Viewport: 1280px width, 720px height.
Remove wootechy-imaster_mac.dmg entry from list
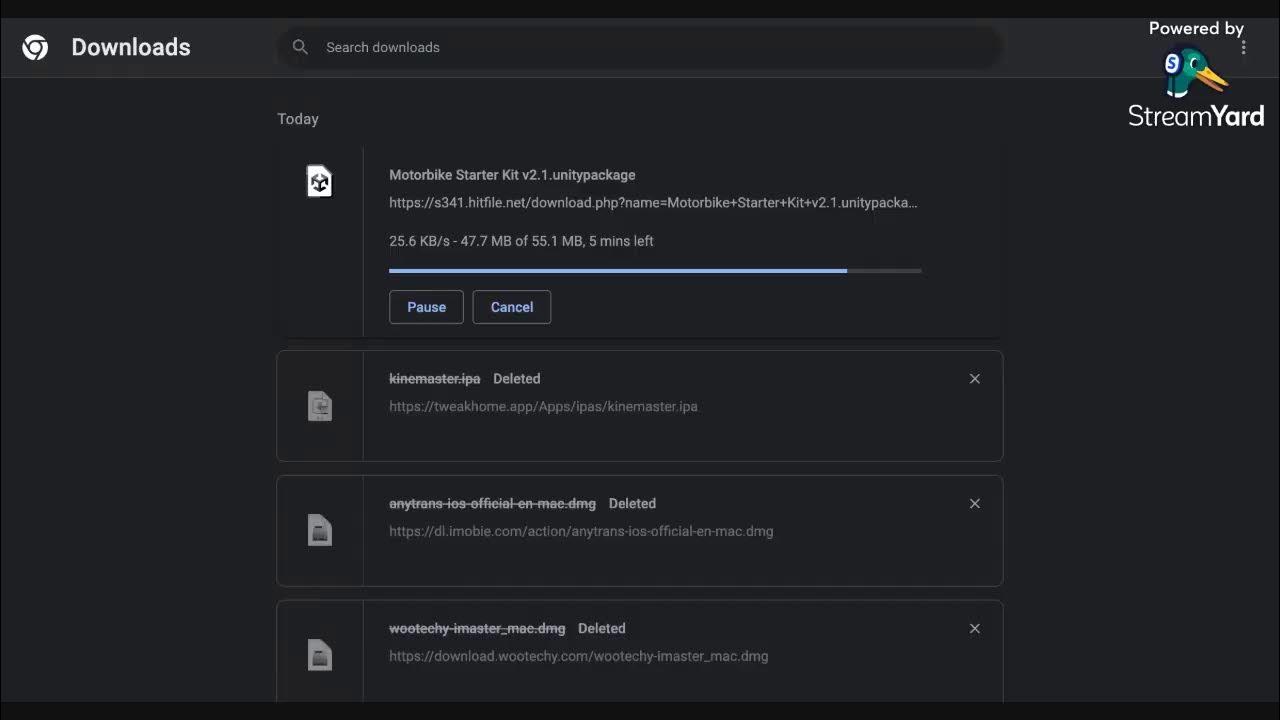tap(975, 629)
